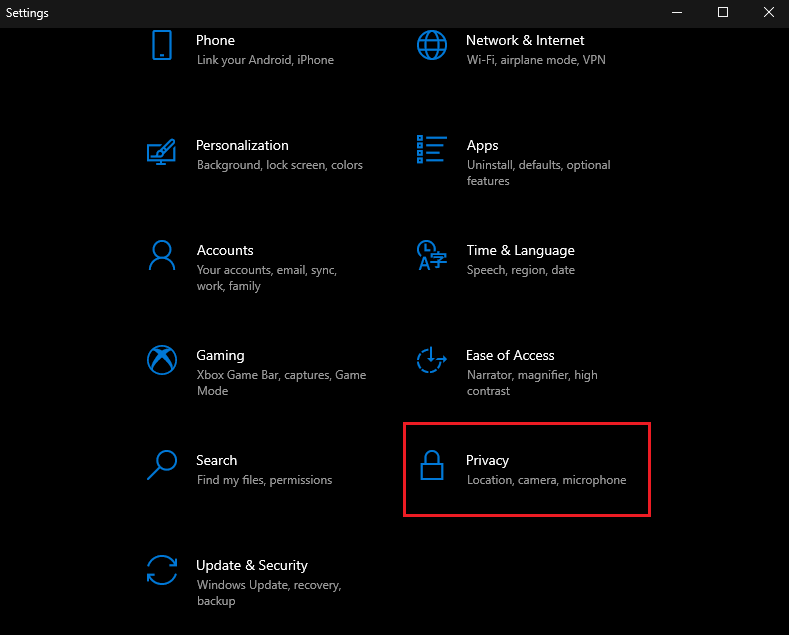Open Apps settings via its heading
The image size is (789, 635).
pos(482,145)
